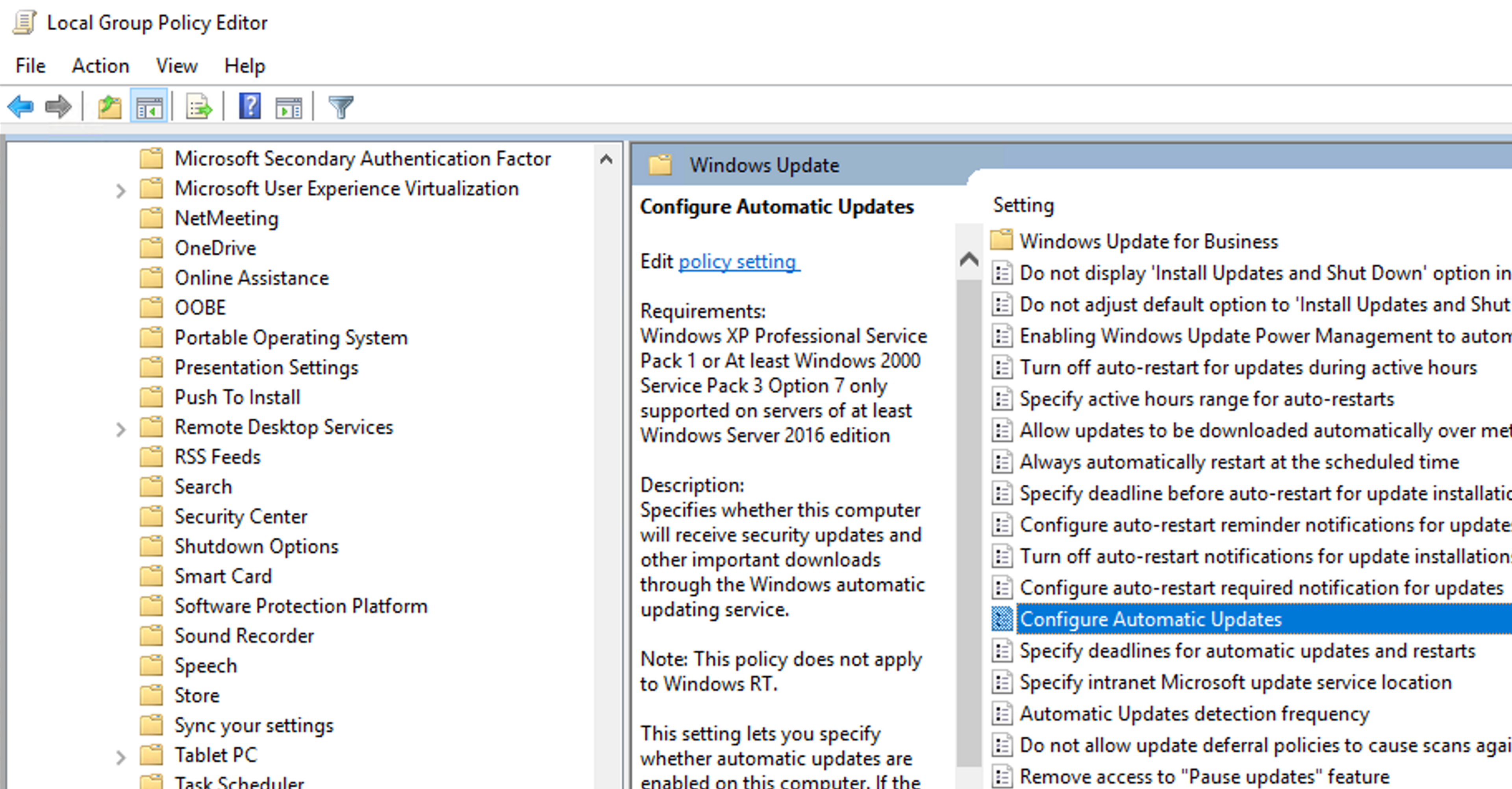Click the description pane scroll up arrow
This screenshot has height=789, width=1512.
tap(969, 259)
